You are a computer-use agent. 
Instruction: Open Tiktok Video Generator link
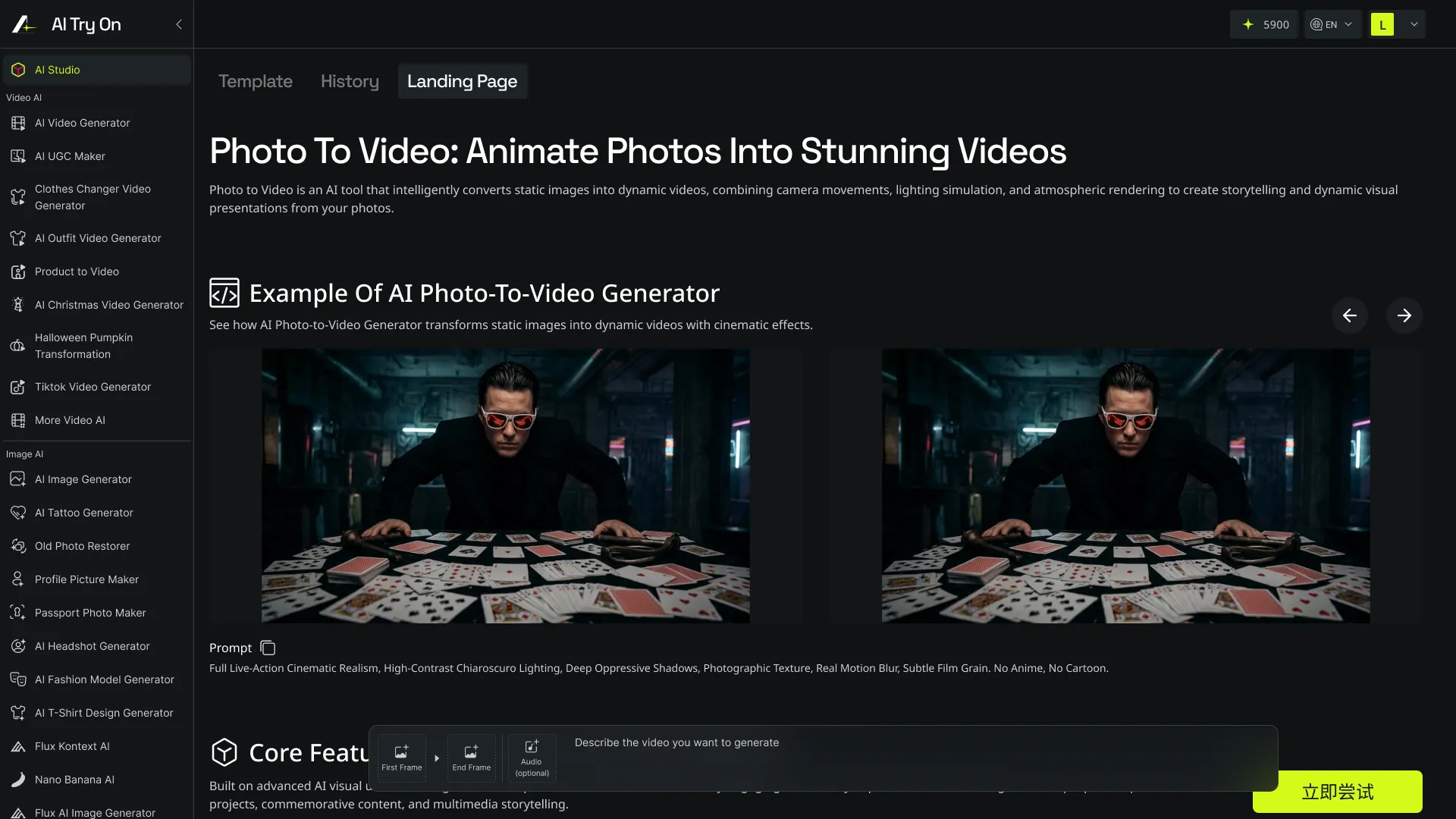(x=93, y=387)
